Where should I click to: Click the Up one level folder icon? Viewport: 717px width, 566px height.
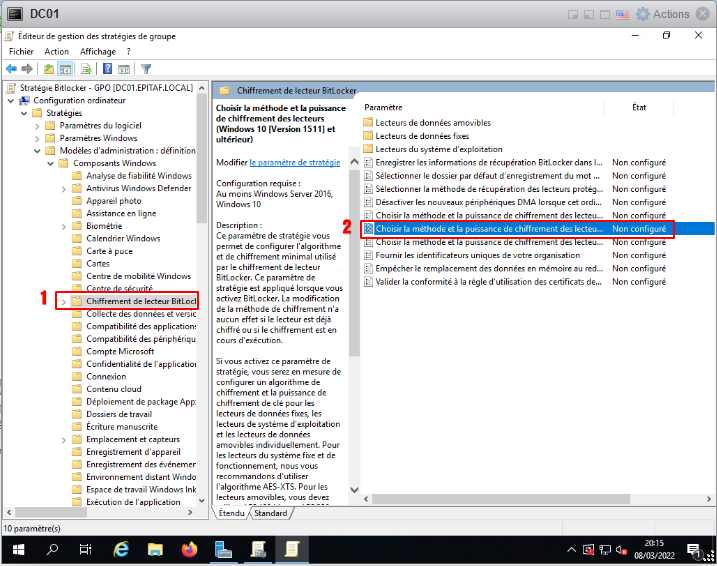[x=48, y=69]
